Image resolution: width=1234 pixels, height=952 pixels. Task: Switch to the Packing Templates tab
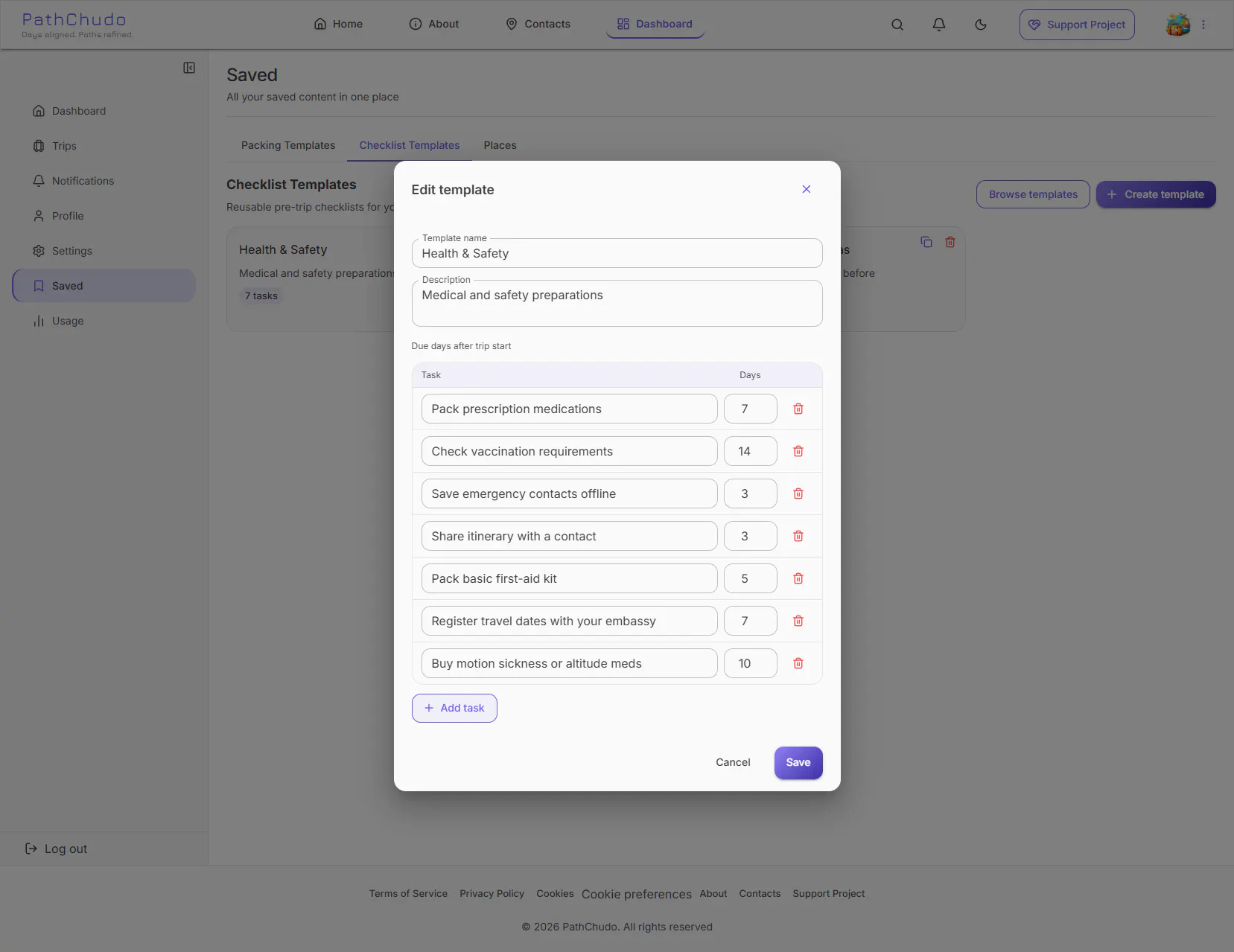click(288, 145)
